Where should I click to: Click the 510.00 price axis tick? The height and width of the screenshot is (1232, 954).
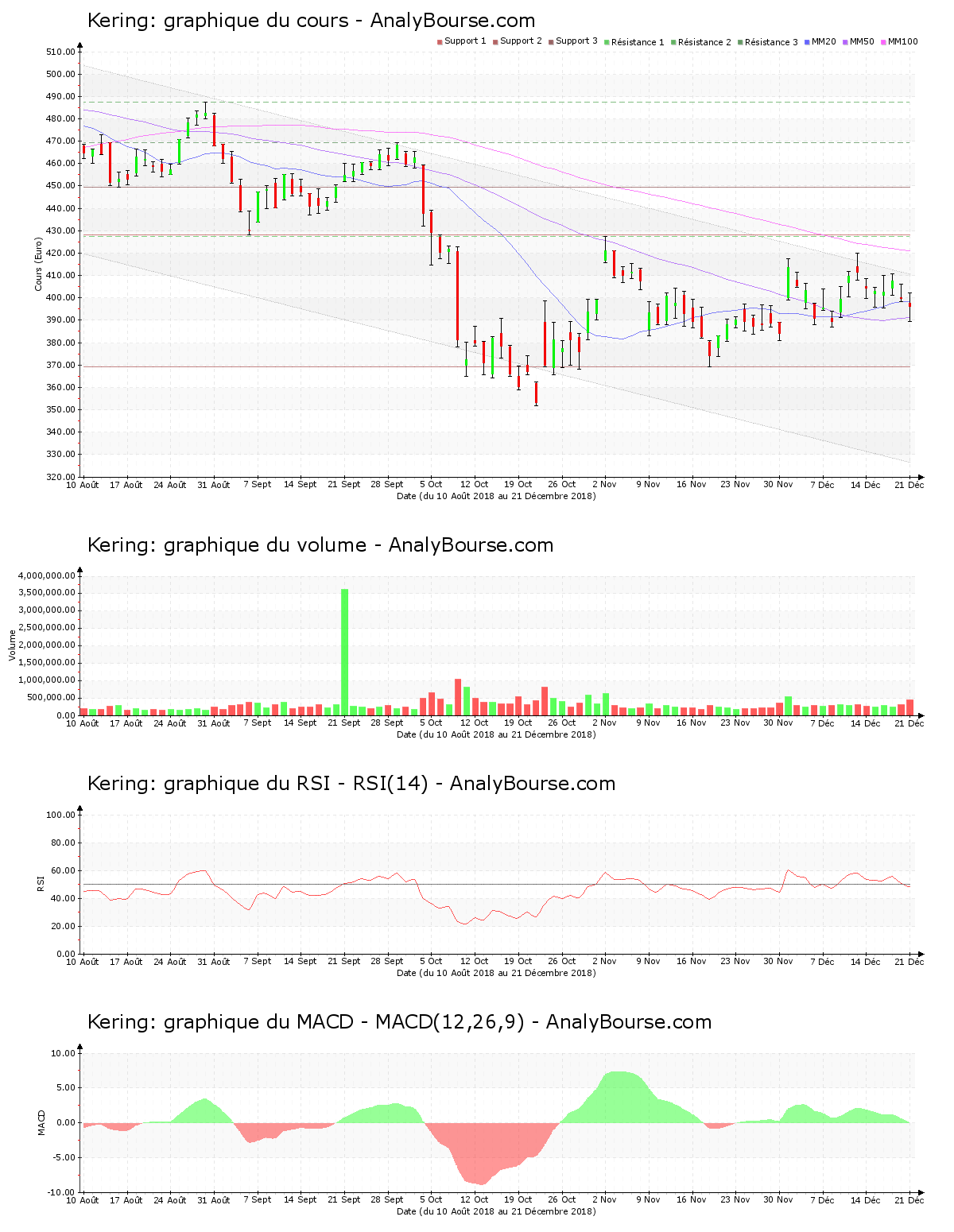60,52
